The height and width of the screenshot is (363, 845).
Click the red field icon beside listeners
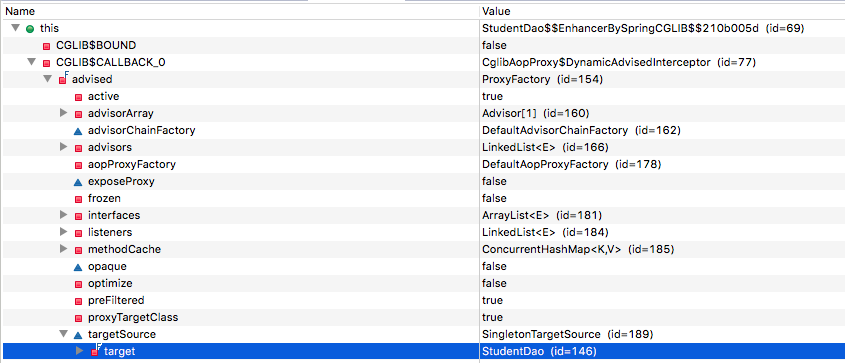click(78, 233)
